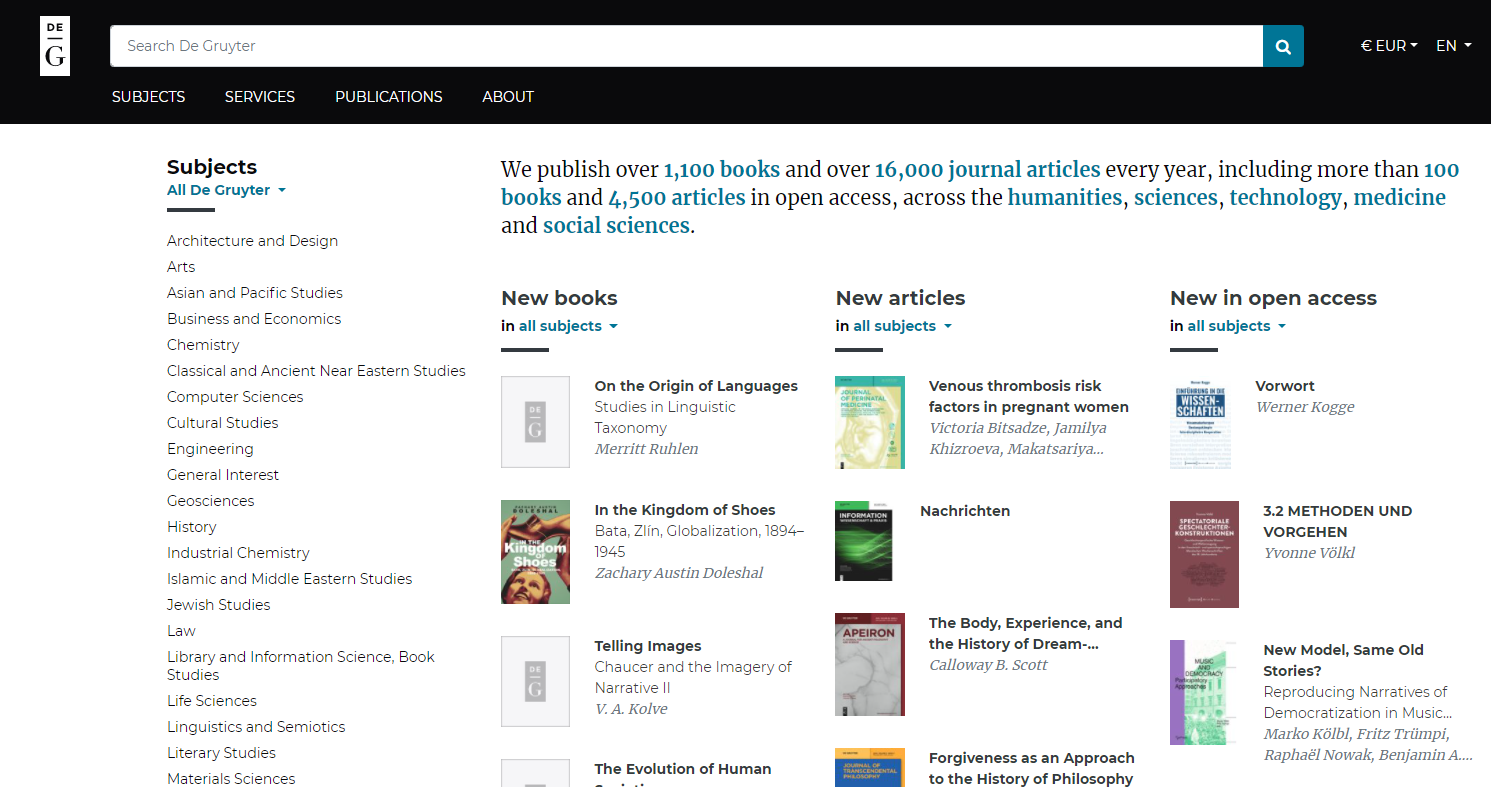Select Linguistics and Semiotics subject
Screen dimensions: 1491x787
click(256, 727)
